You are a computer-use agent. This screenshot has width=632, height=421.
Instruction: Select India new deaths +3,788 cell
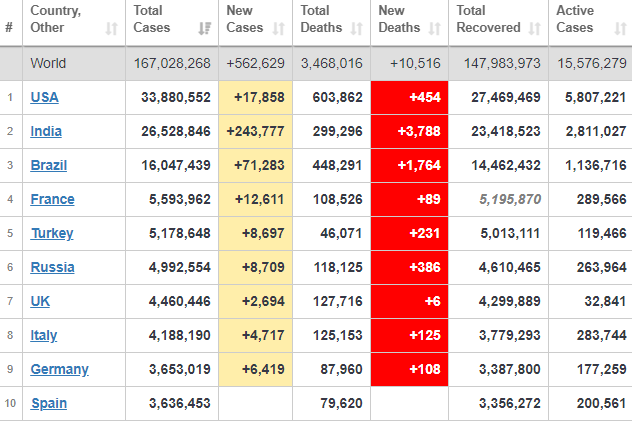[410, 131]
